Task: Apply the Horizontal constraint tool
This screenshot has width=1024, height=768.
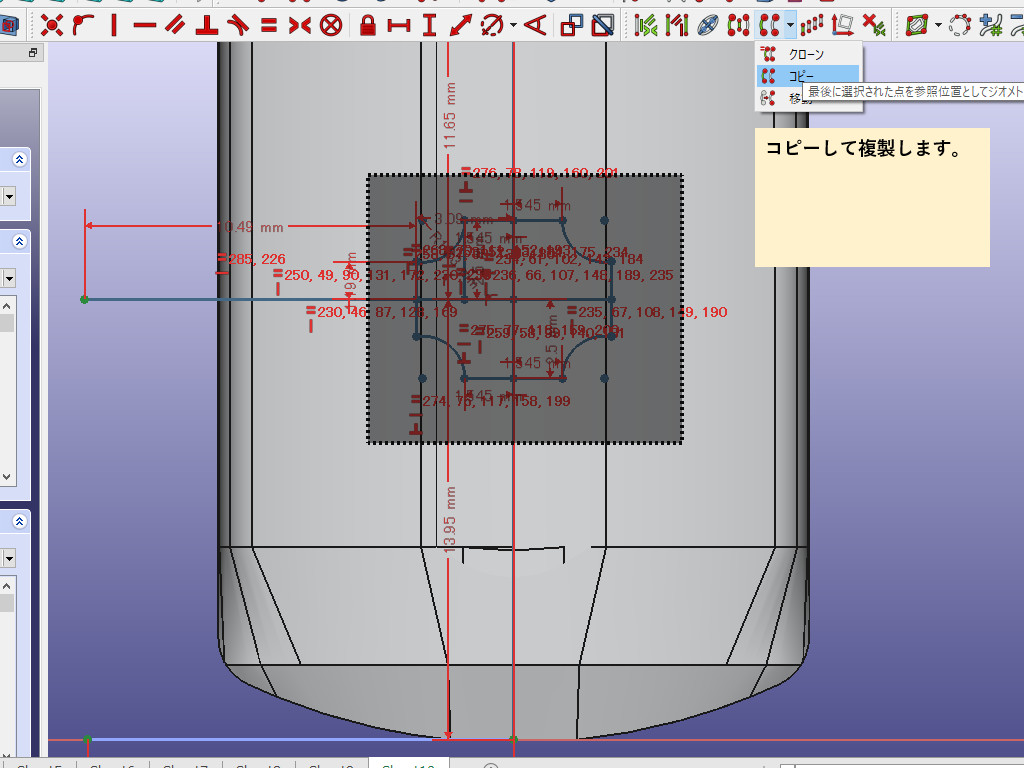Action: [x=144, y=25]
